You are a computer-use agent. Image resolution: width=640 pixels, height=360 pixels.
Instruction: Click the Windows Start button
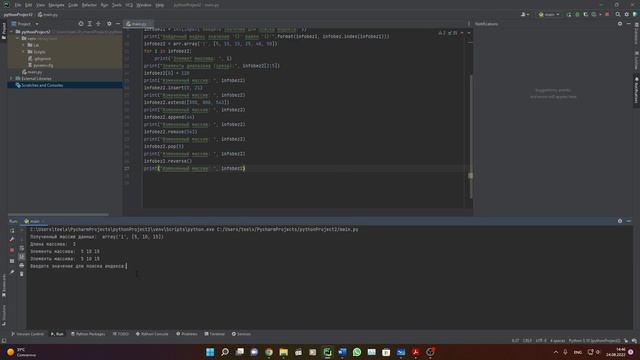click(x=210, y=352)
